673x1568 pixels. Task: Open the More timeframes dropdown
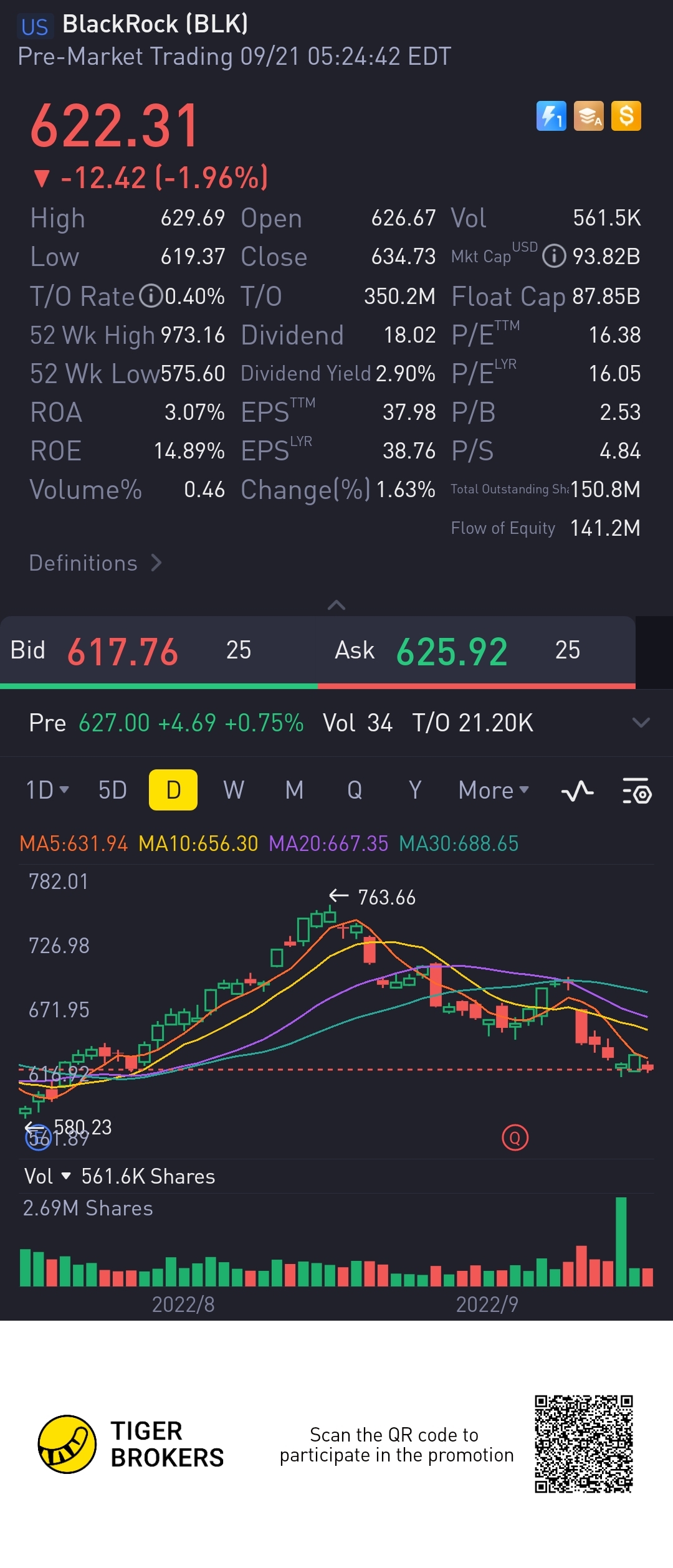click(494, 790)
